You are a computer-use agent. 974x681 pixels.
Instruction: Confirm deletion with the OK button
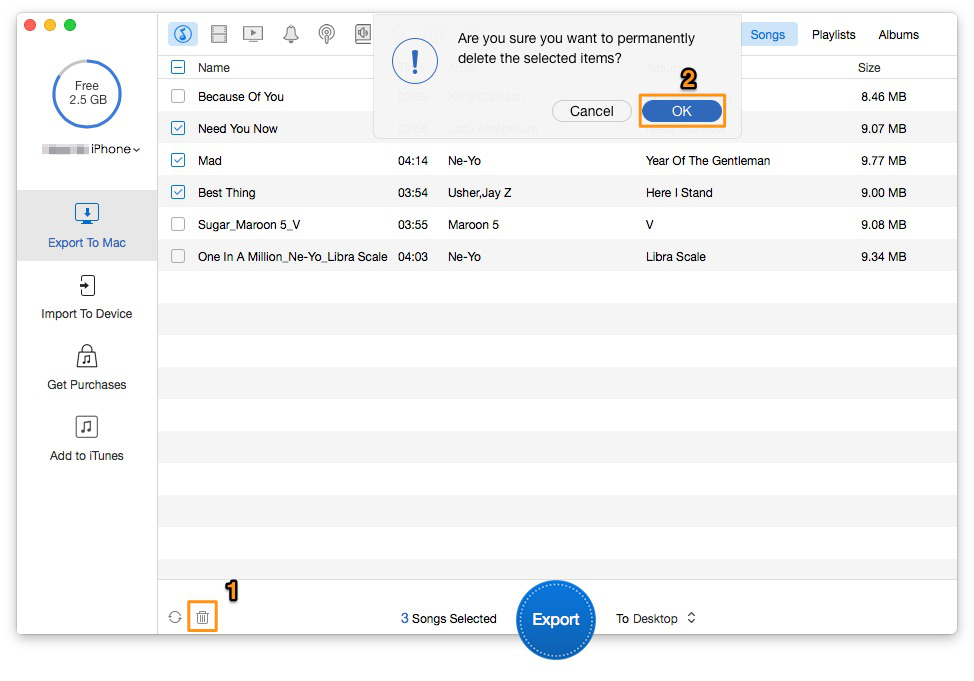pos(682,111)
